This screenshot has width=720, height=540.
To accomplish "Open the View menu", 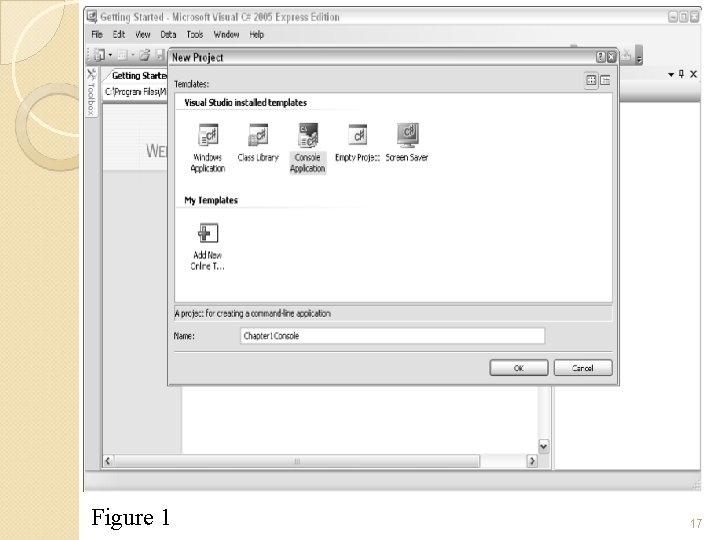I will 142,34.
